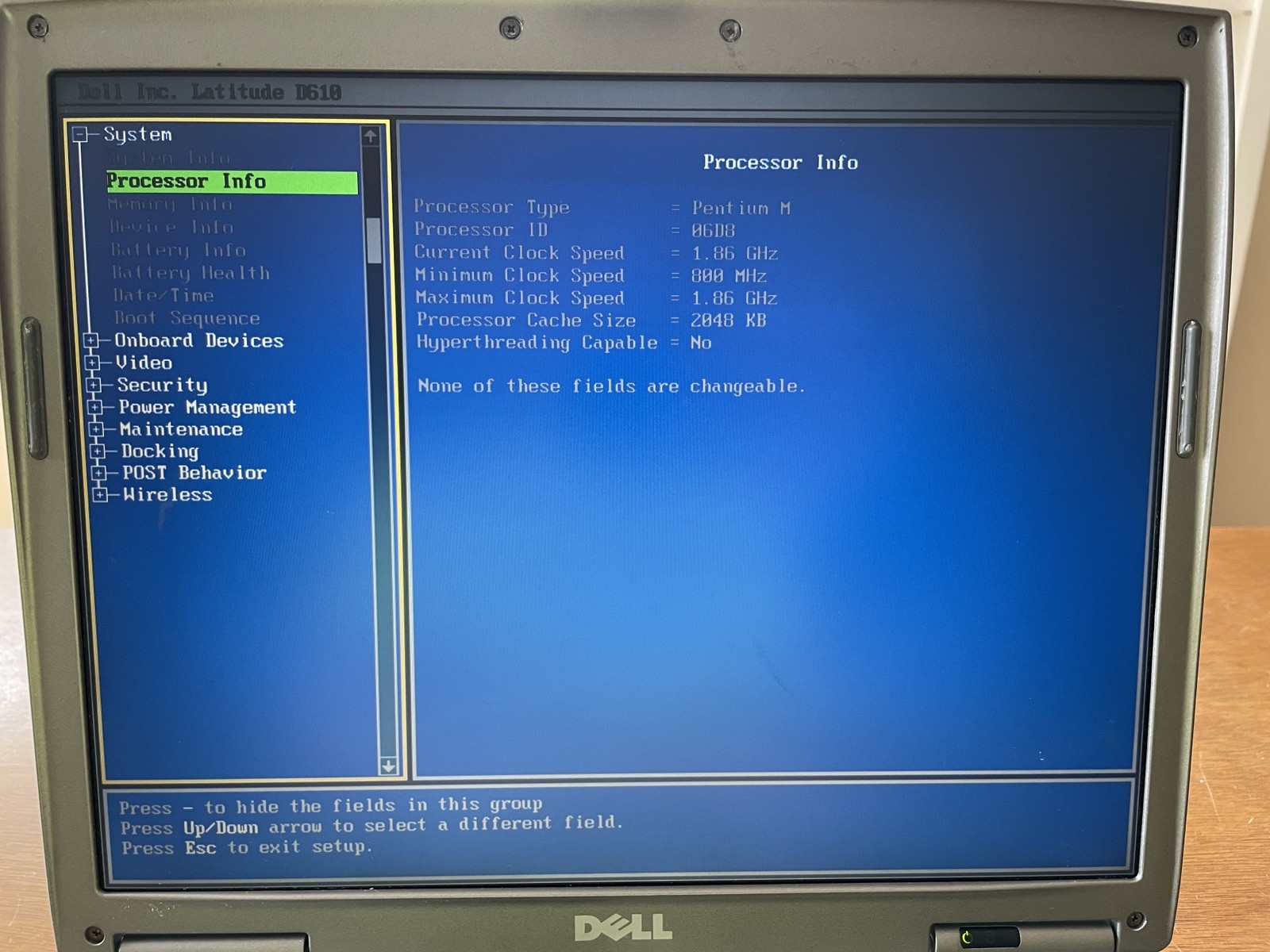This screenshot has height=952, width=1270.
Task: Click the Dell Inc. Latitude D610 title
Action: coord(210,92)
